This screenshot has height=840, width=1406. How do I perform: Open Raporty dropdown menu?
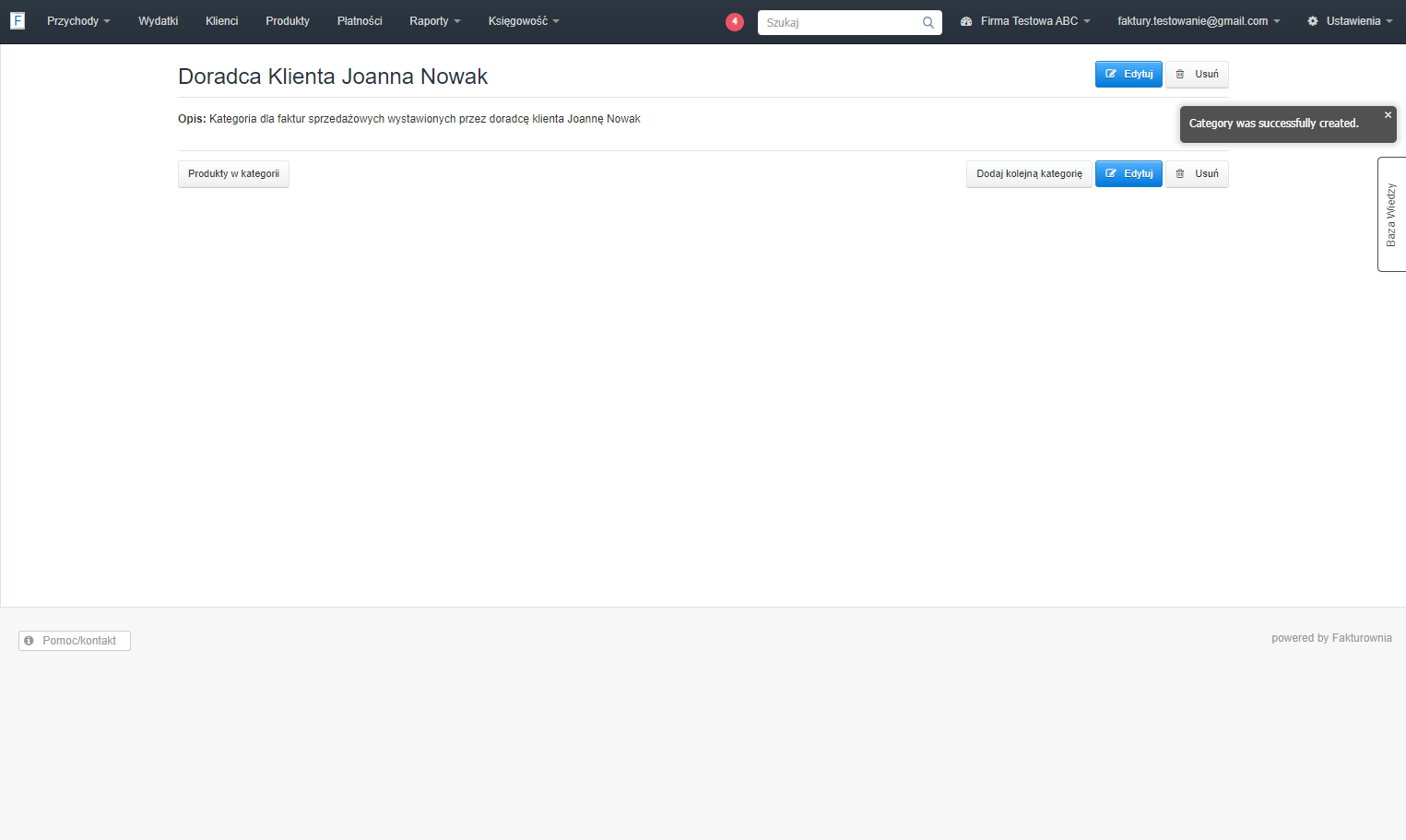point(435,21)
